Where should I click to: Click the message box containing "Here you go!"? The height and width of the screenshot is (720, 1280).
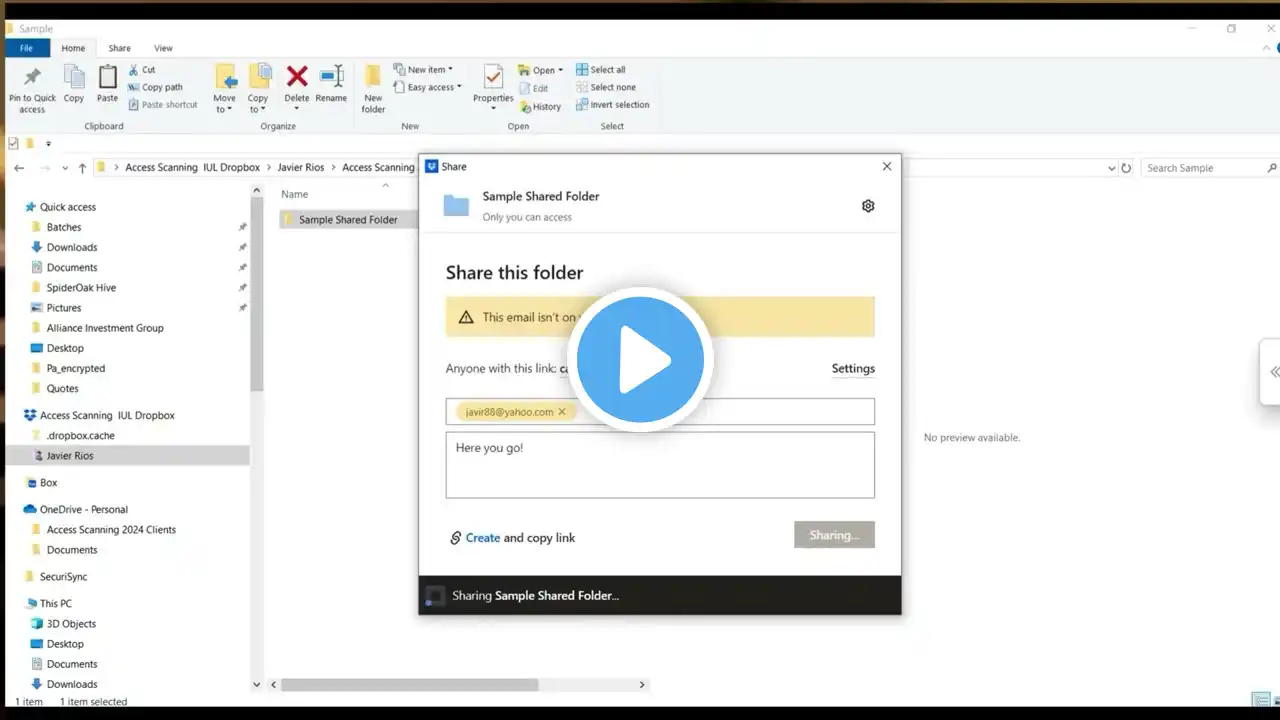point(660,465)
